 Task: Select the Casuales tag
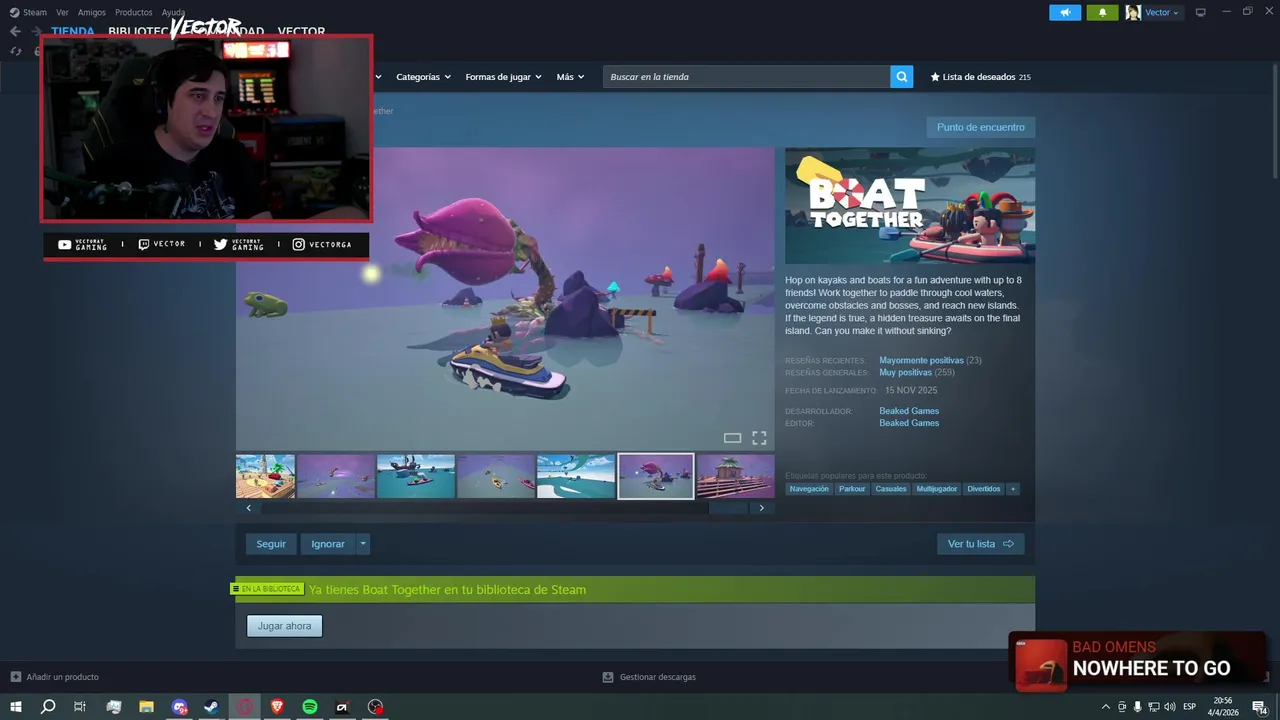pyautogui.click(x=890, y=489)
